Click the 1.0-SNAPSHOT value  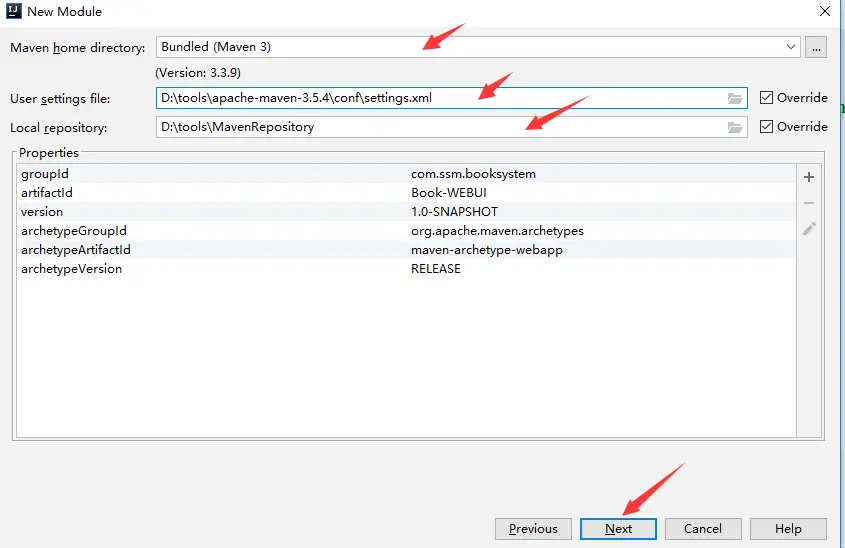[x=454, y=212]
